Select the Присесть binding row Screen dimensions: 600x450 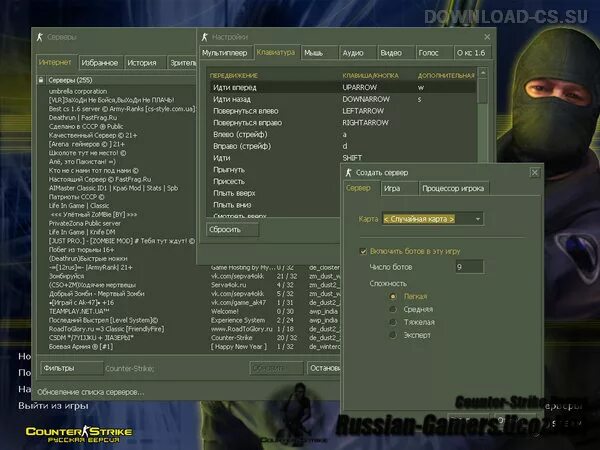(x=274, y=181)
